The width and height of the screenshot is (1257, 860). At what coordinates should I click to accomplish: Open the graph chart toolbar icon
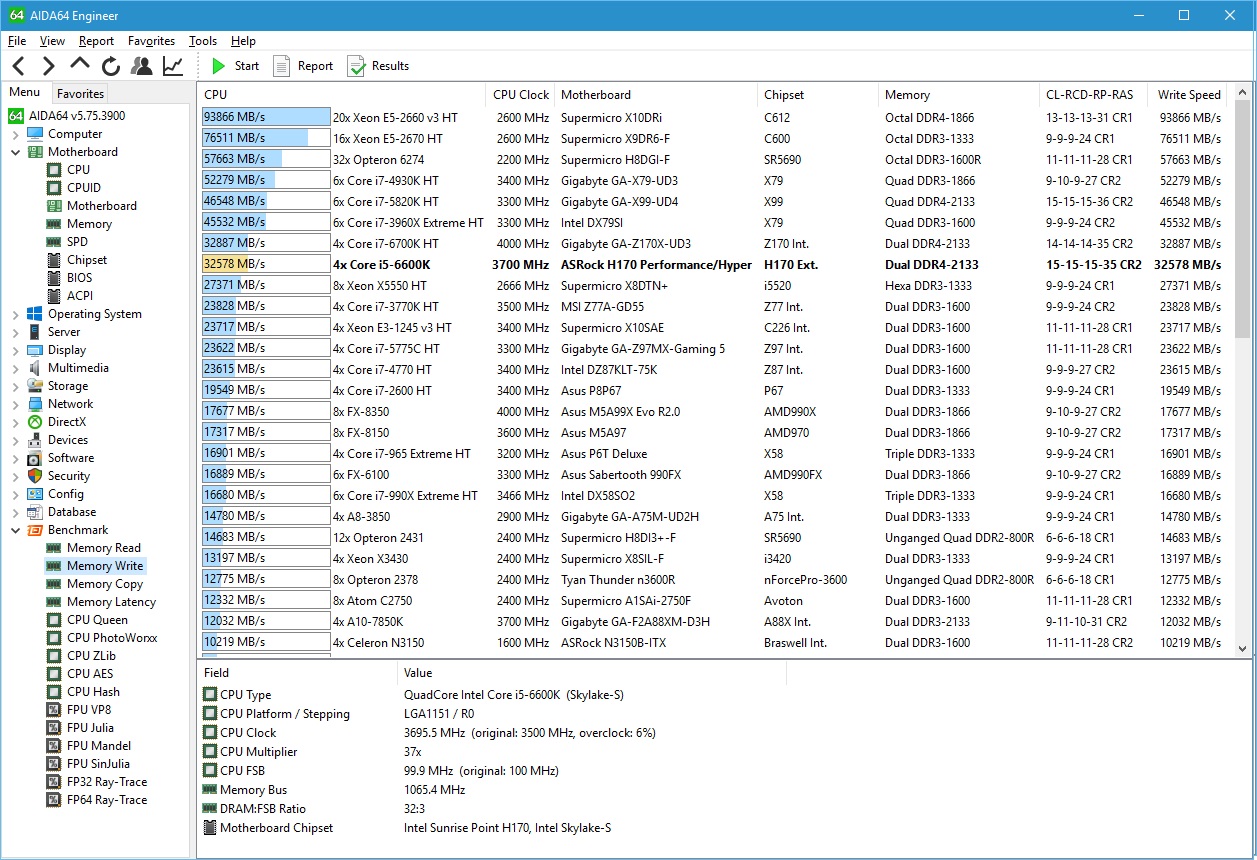(173, 66)
